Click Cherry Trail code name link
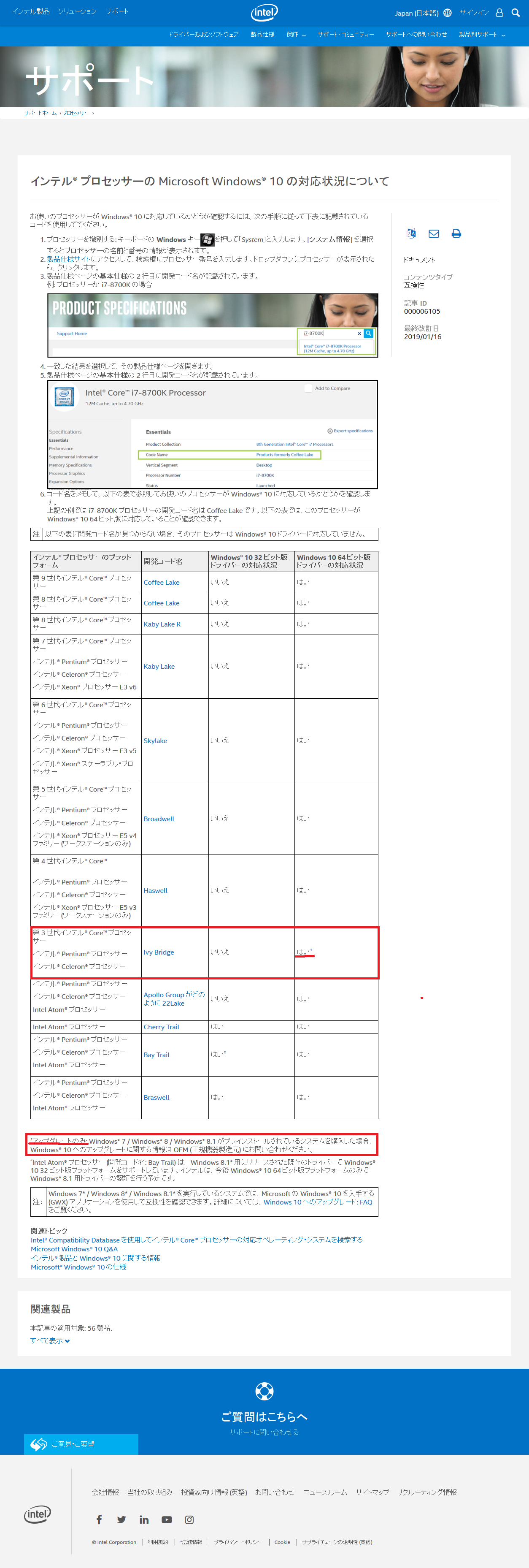This screenshot has height=1568, width=529. (x=161, y=1027)
